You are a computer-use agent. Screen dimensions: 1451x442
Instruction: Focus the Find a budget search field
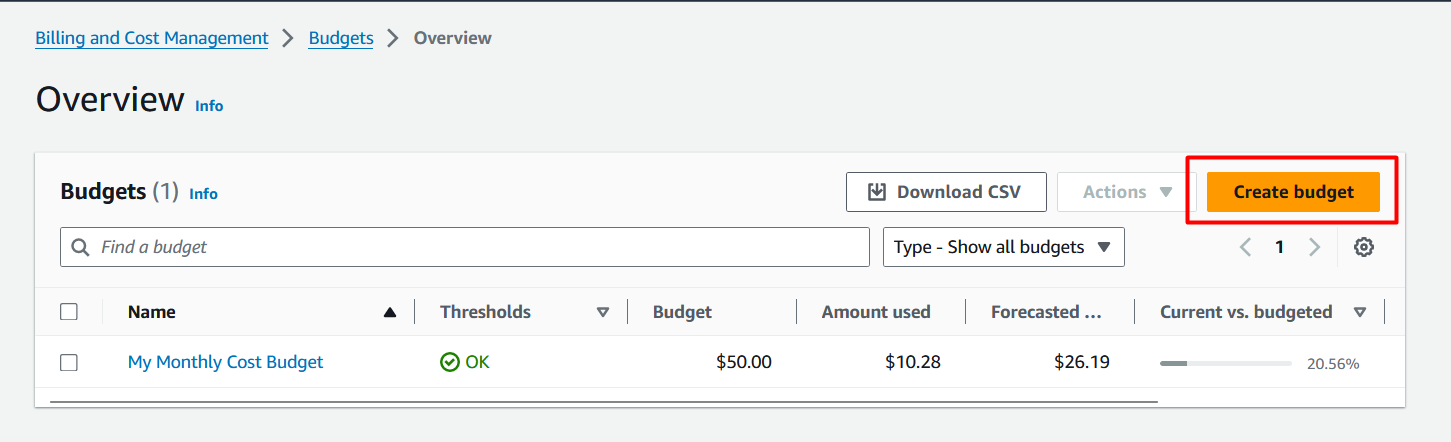click(465, 247)
